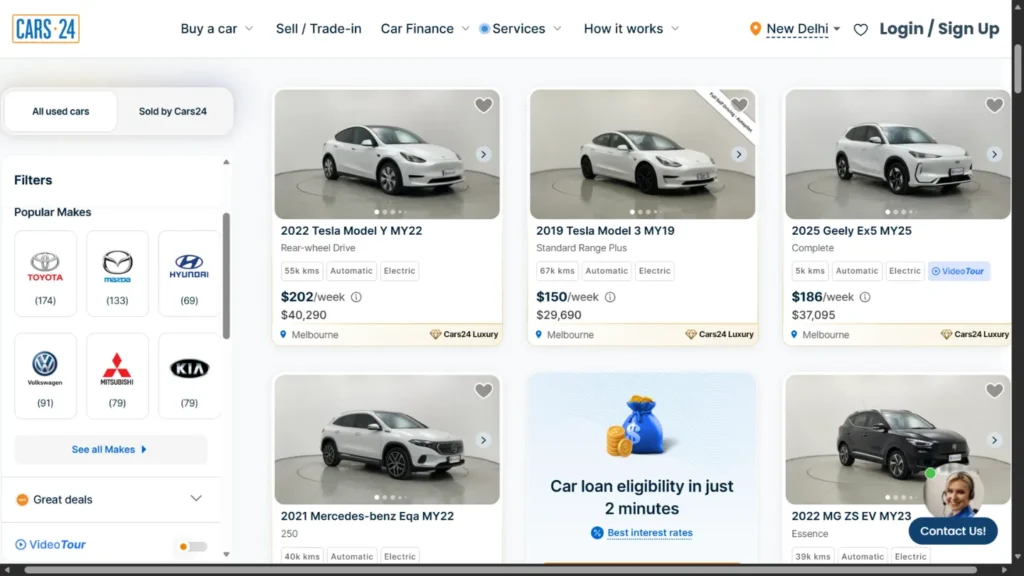Open the New Delhi location dropdown
This screenshot has width=1024, height=576.
(795, 29)
